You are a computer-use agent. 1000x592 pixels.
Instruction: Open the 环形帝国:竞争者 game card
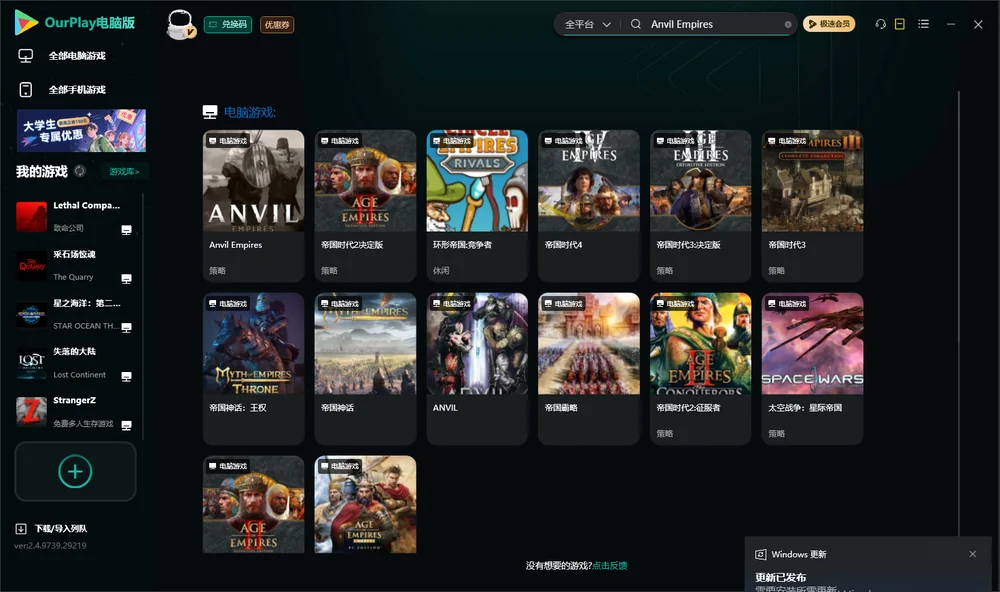coord(477,205)
